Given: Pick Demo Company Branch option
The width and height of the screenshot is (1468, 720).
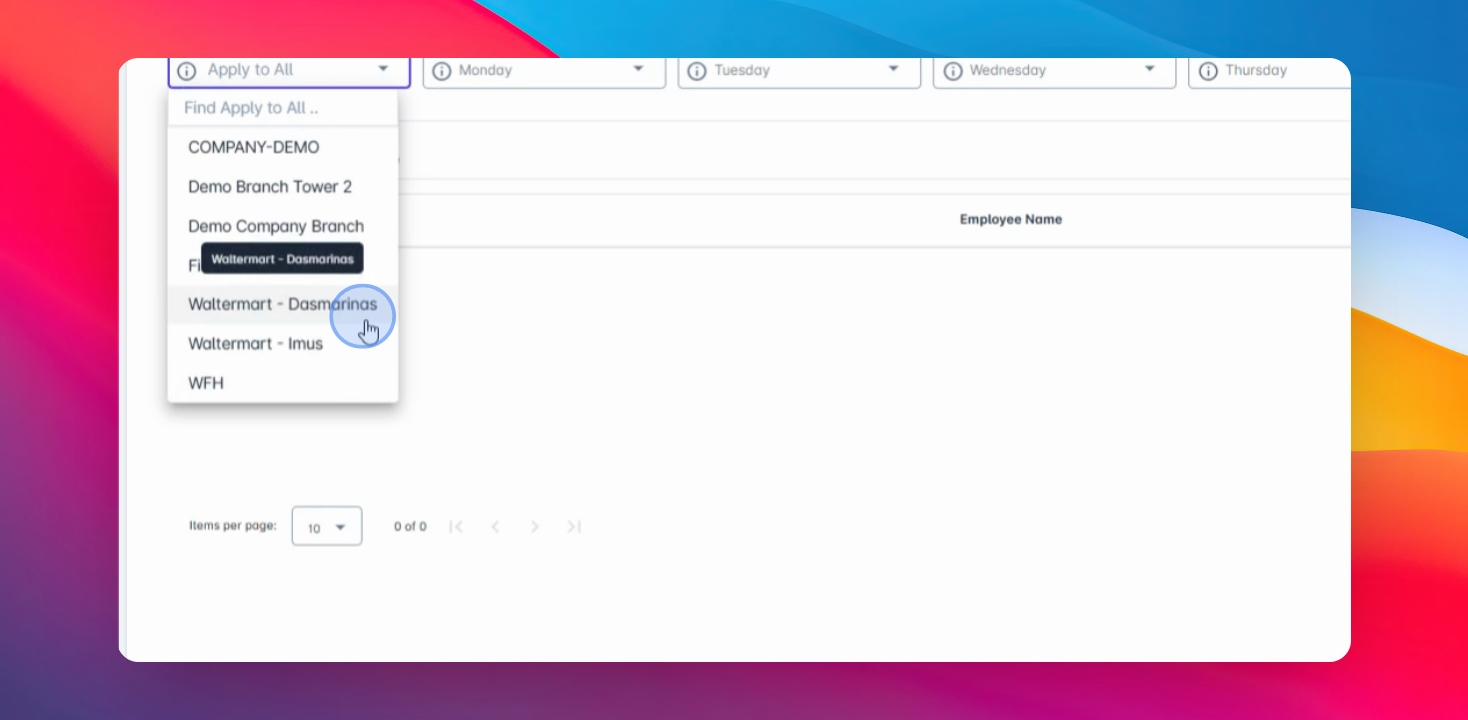Looking at the screenshot, I should point(283,226).
